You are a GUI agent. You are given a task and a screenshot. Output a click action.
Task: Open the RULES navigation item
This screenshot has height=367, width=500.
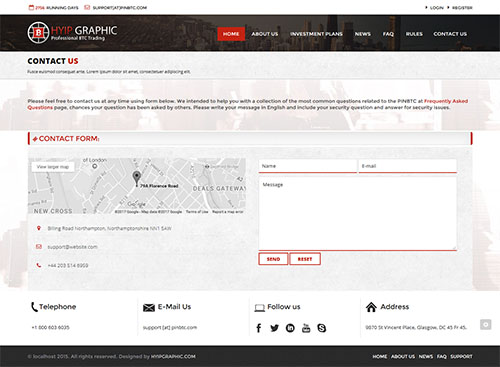(x=414, y=34)
